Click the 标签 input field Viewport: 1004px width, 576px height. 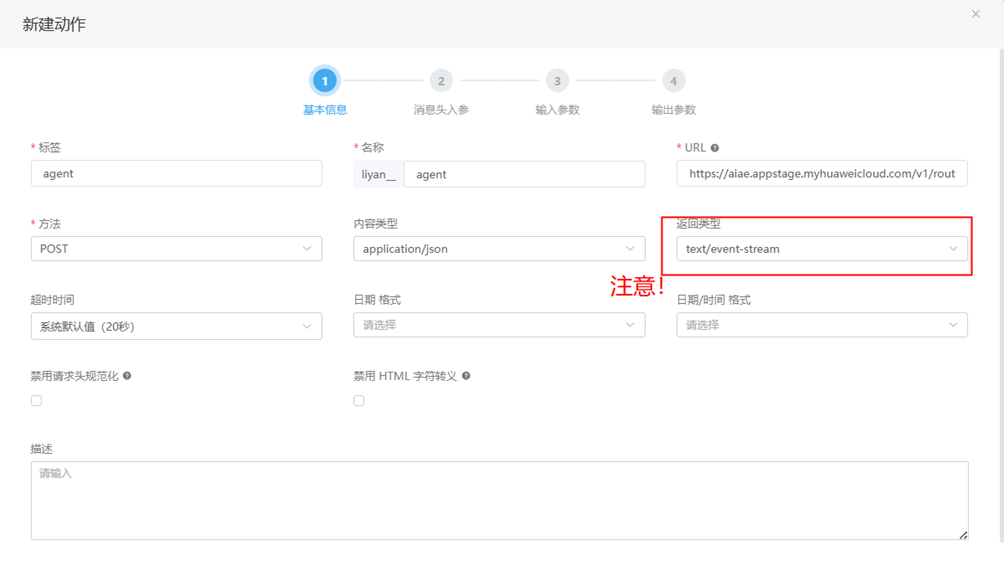(x=176, y=174)
